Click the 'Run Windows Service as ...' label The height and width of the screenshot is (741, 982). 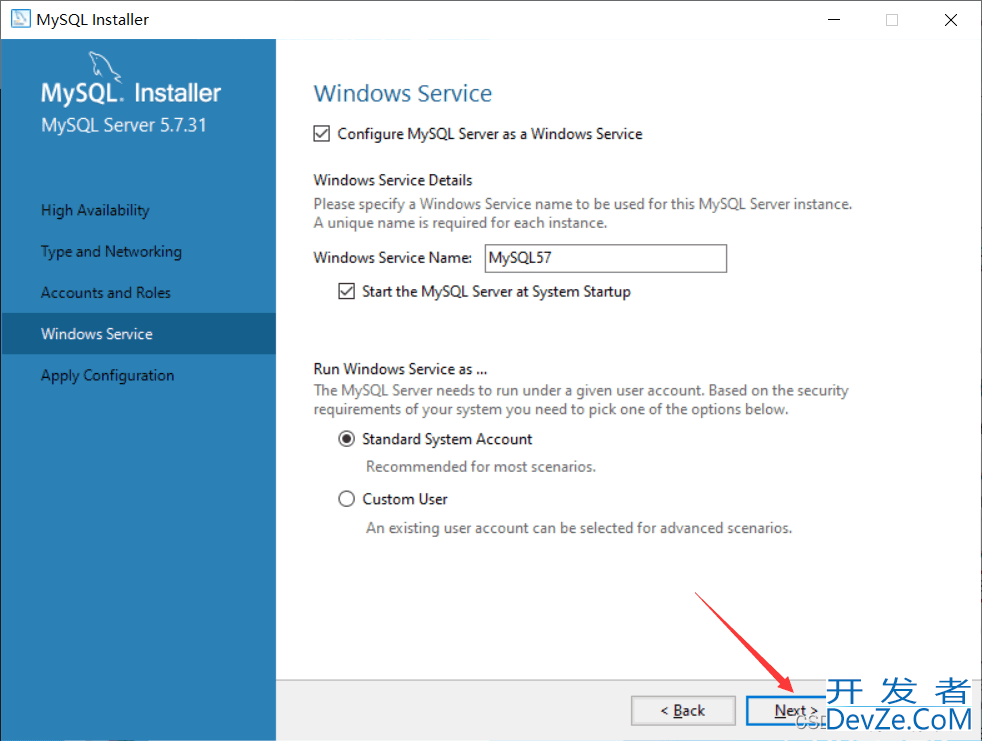400,369
